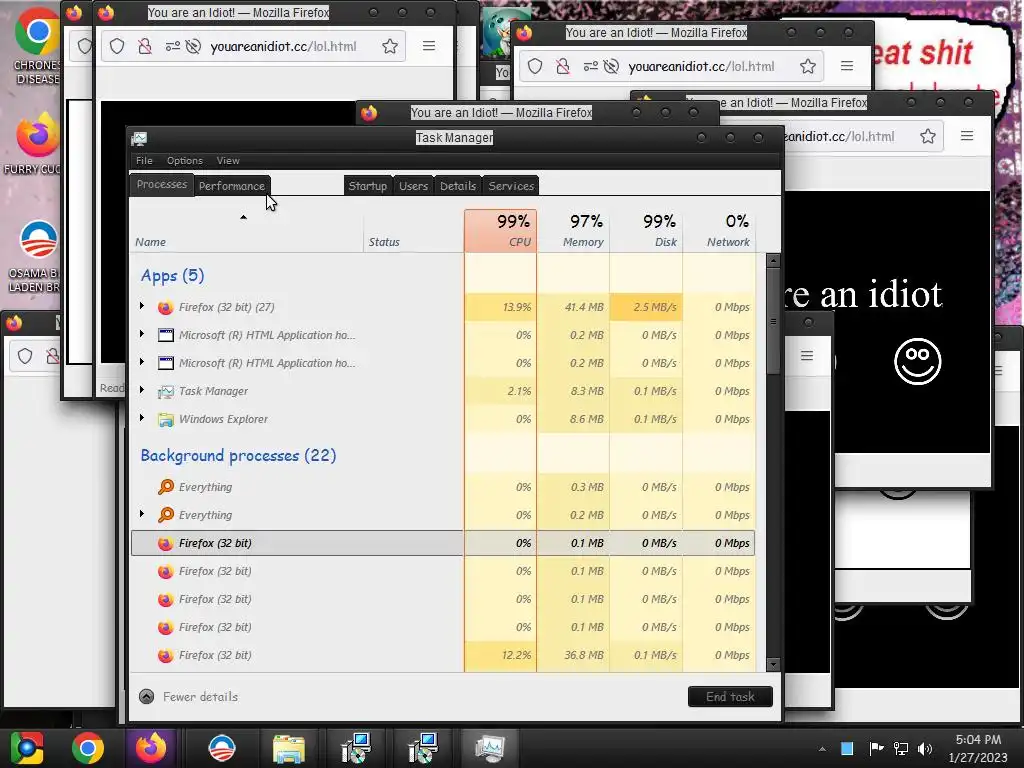Open hamburger menu in top-right Firefox window
Screen dimensions: 1024x768
pyautogui.click(x=847, y=66)
